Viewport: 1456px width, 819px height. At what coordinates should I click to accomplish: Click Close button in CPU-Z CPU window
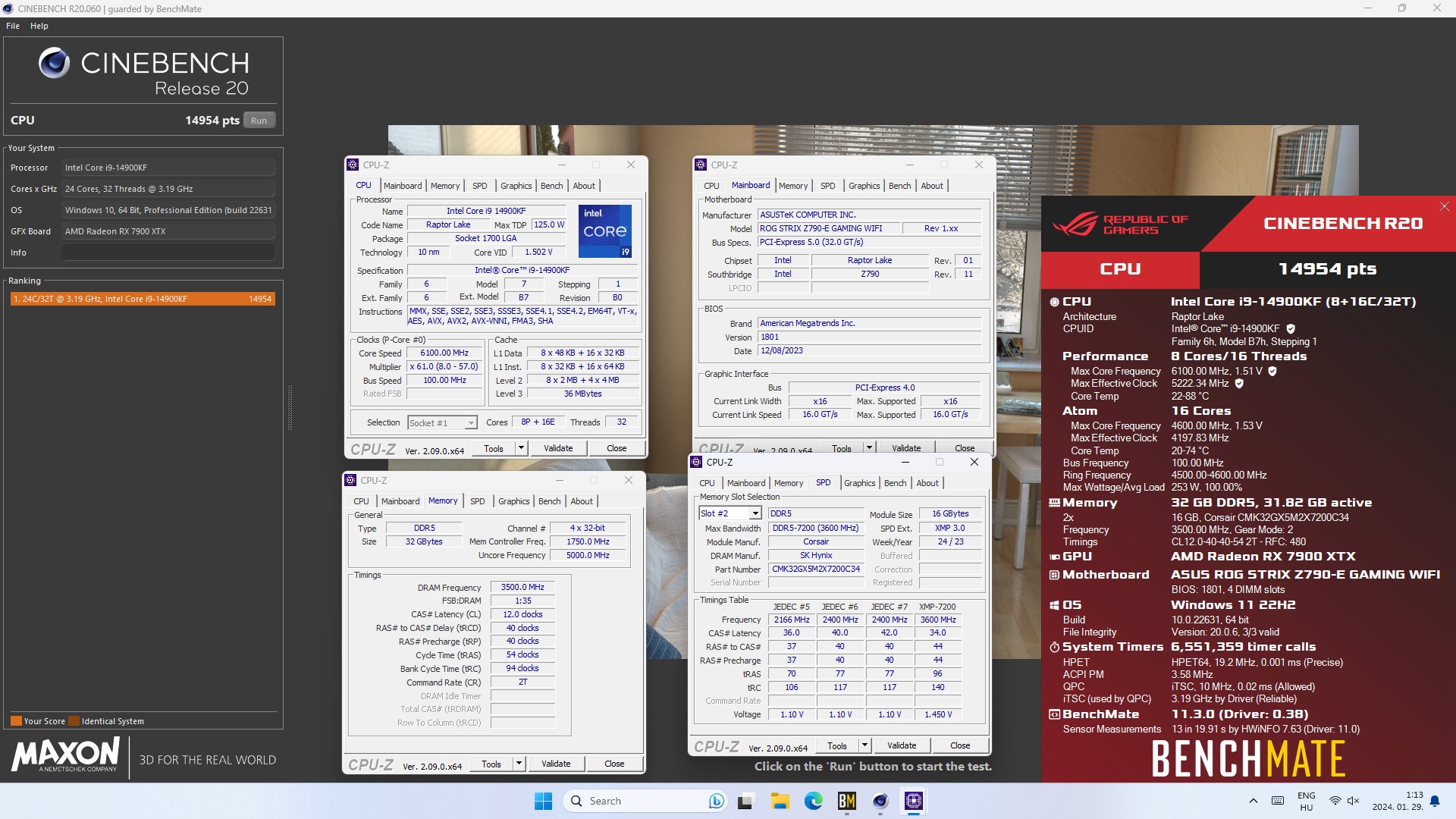[617, 448]
